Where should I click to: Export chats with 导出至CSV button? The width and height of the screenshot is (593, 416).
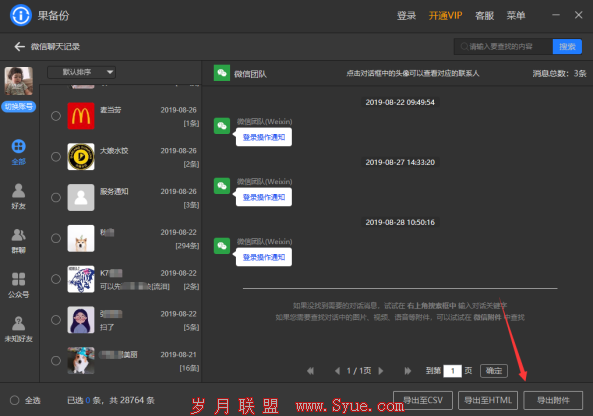[x=423, y=400]
